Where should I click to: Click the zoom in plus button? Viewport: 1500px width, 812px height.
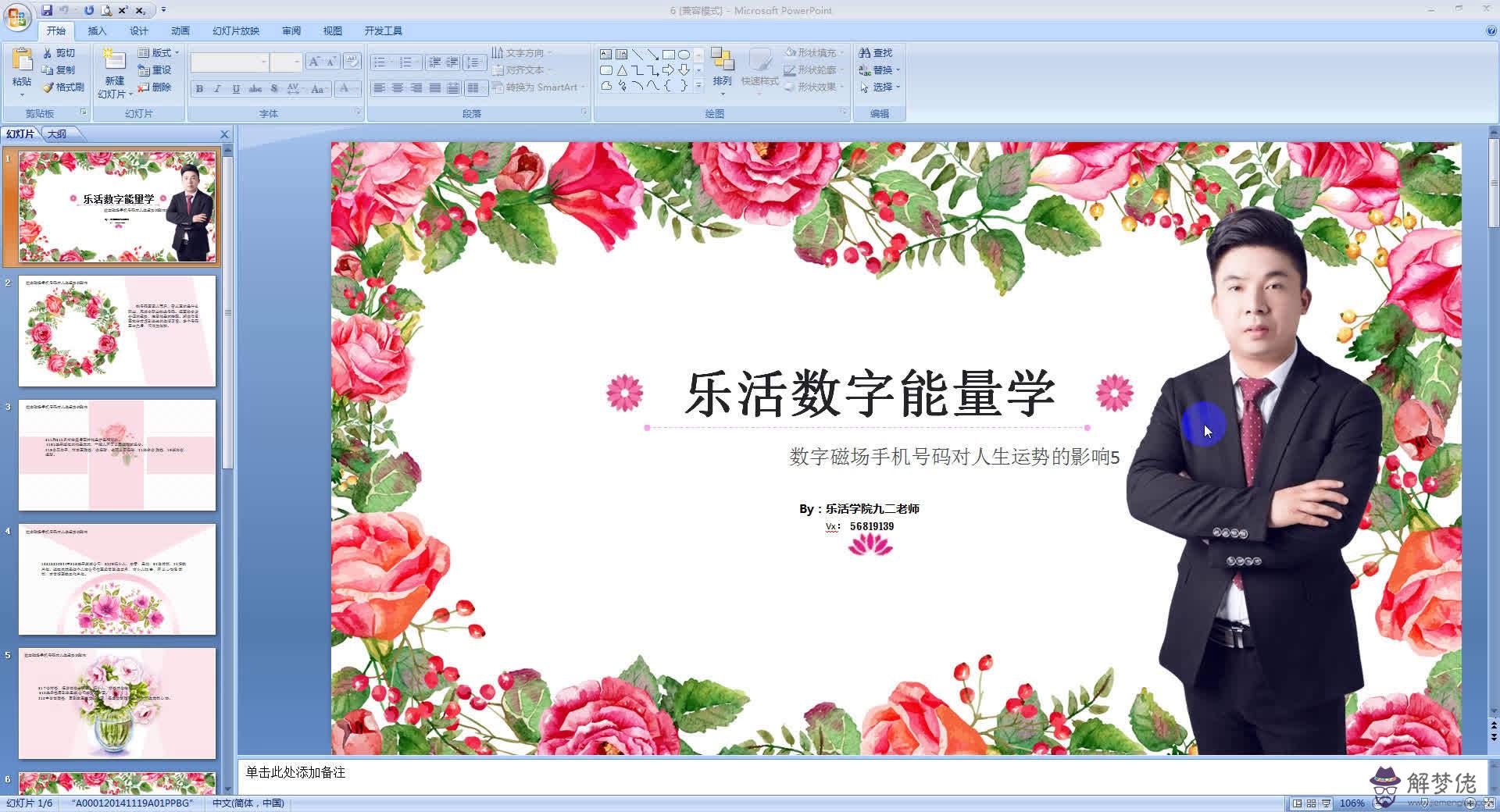[x=1471, y=803]
